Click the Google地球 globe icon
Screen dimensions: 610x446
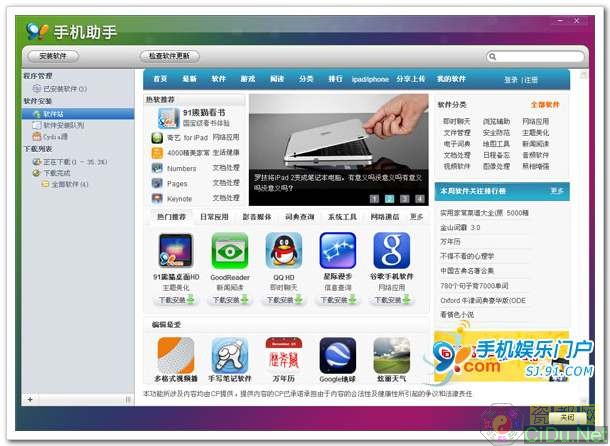click(x=337, y=355)
